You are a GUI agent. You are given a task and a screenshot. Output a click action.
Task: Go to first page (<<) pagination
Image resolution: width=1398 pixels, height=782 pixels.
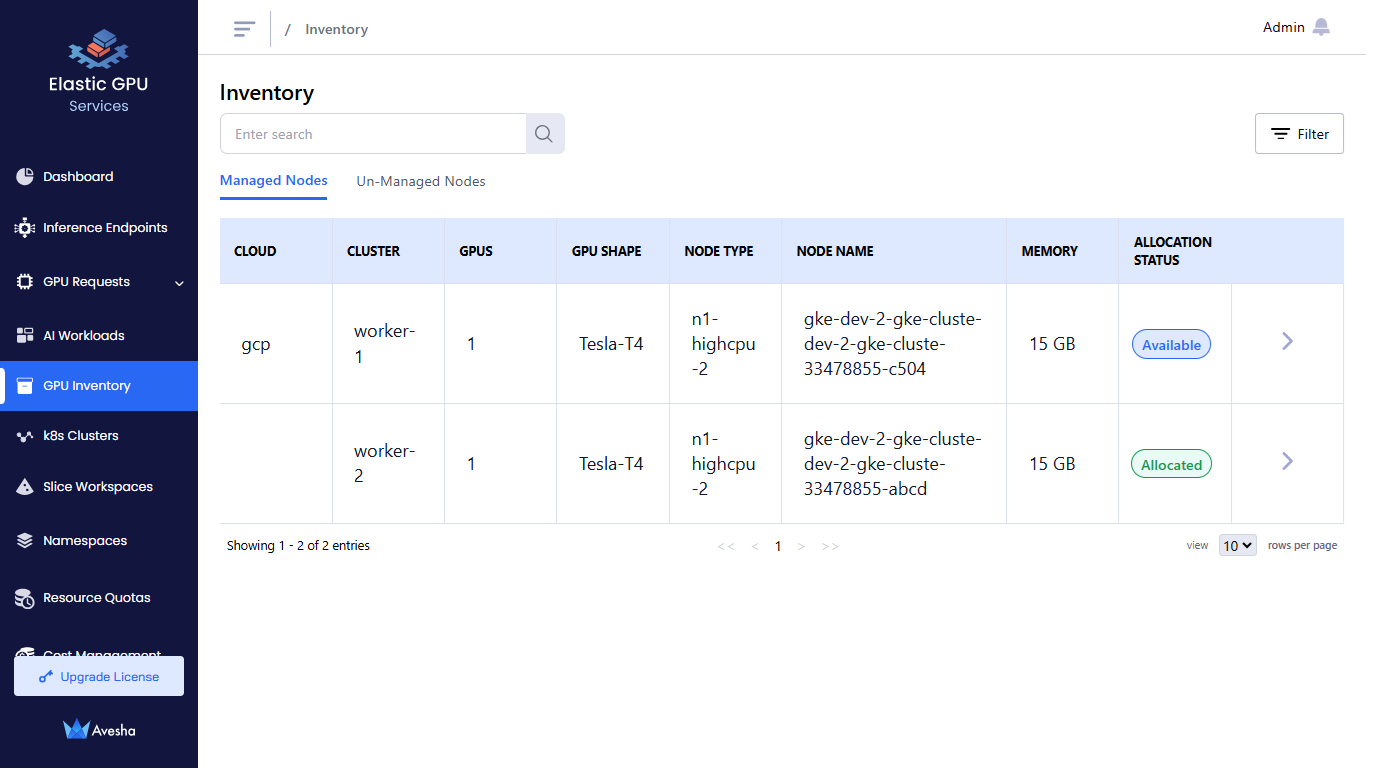[x=726, y=547]
